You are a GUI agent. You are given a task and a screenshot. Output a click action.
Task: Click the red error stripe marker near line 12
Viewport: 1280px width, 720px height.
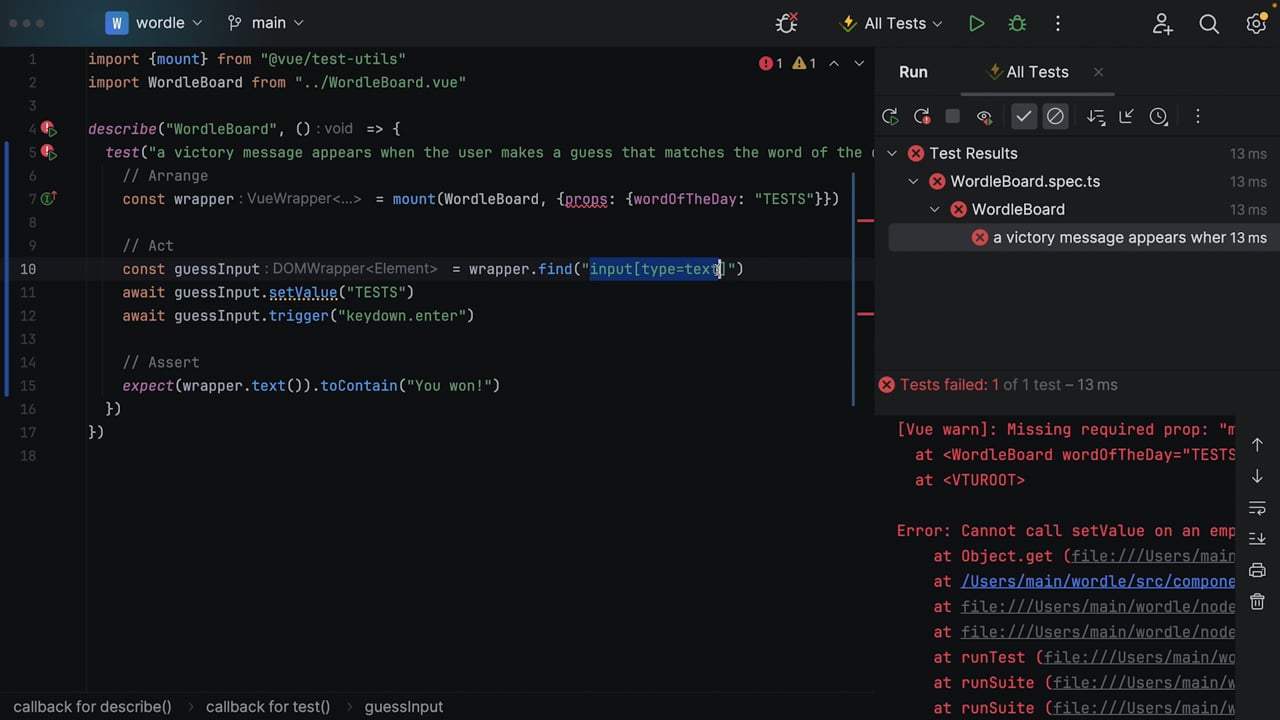tap(866, 314)
